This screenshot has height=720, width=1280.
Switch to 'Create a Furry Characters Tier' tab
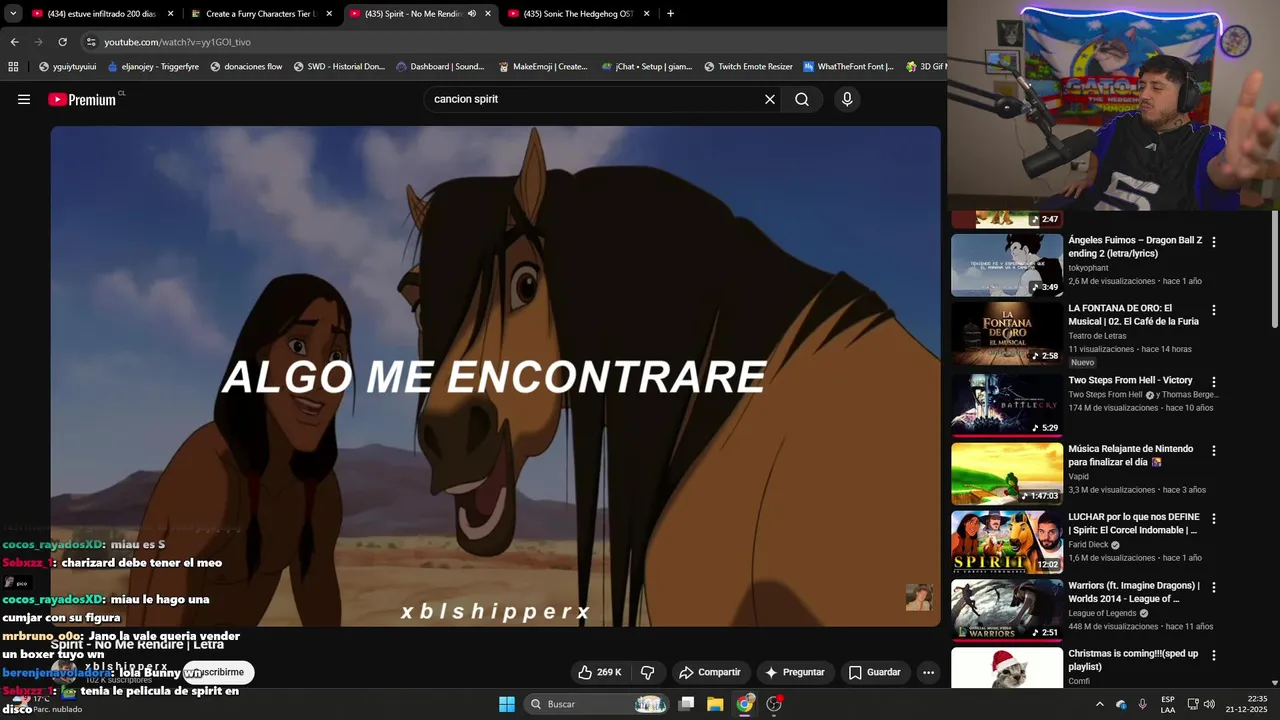click(x=261, y=14)
